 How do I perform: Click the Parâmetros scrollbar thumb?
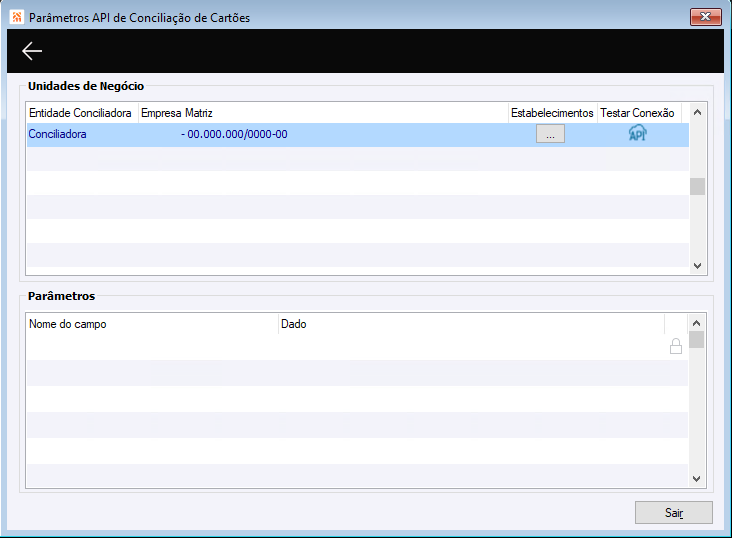[x=697, y=340]
